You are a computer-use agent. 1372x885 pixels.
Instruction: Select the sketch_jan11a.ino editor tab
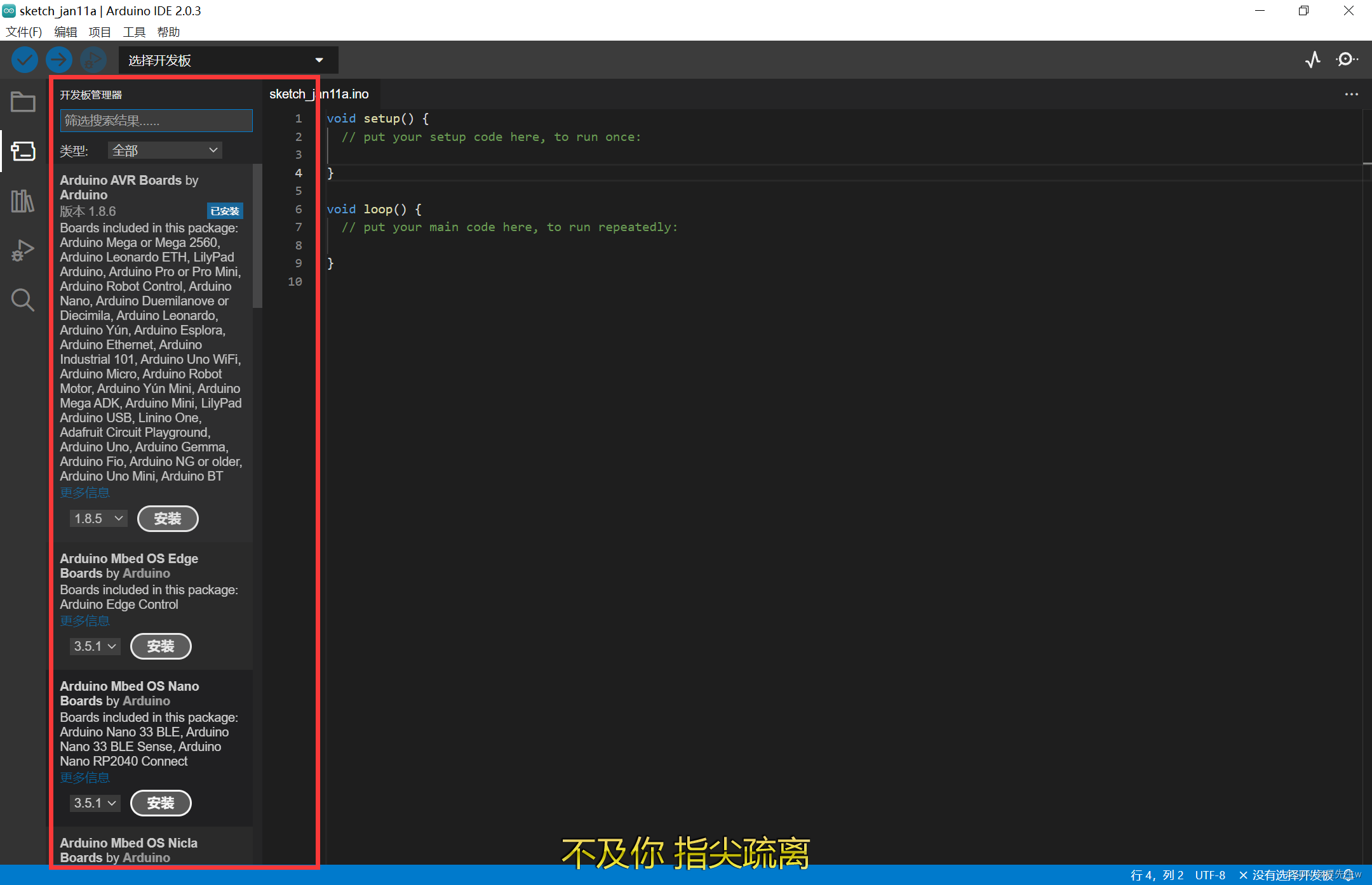tap(319, 94)
